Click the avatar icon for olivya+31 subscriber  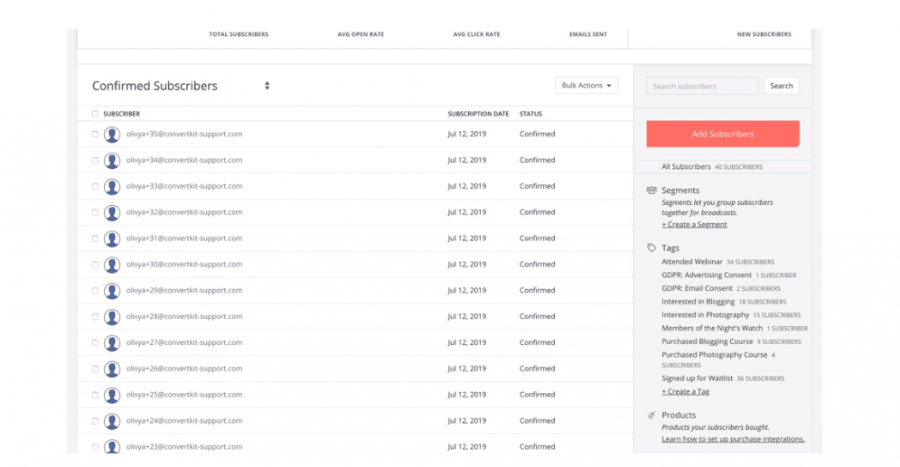112,239
